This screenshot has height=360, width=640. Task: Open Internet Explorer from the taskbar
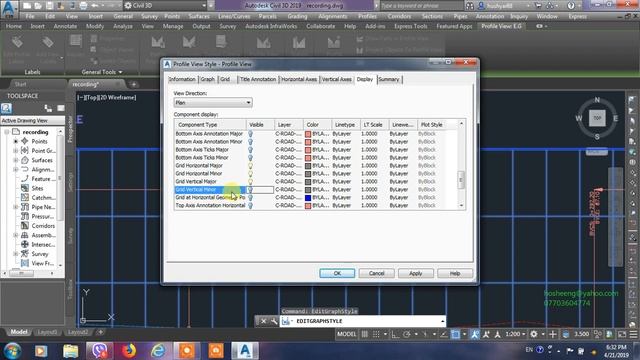[158, 351]
